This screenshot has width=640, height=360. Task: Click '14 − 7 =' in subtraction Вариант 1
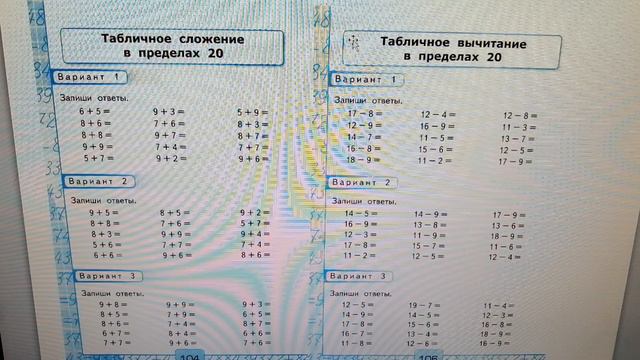(364, 137)
